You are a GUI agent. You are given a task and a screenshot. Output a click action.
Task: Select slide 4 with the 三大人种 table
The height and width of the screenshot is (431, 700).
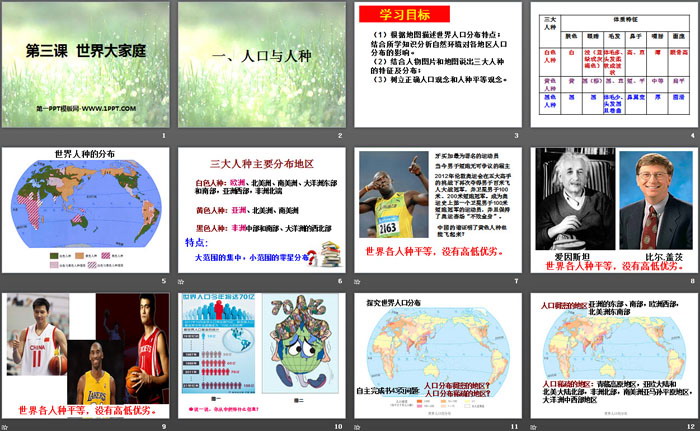(x=614, y=65)
